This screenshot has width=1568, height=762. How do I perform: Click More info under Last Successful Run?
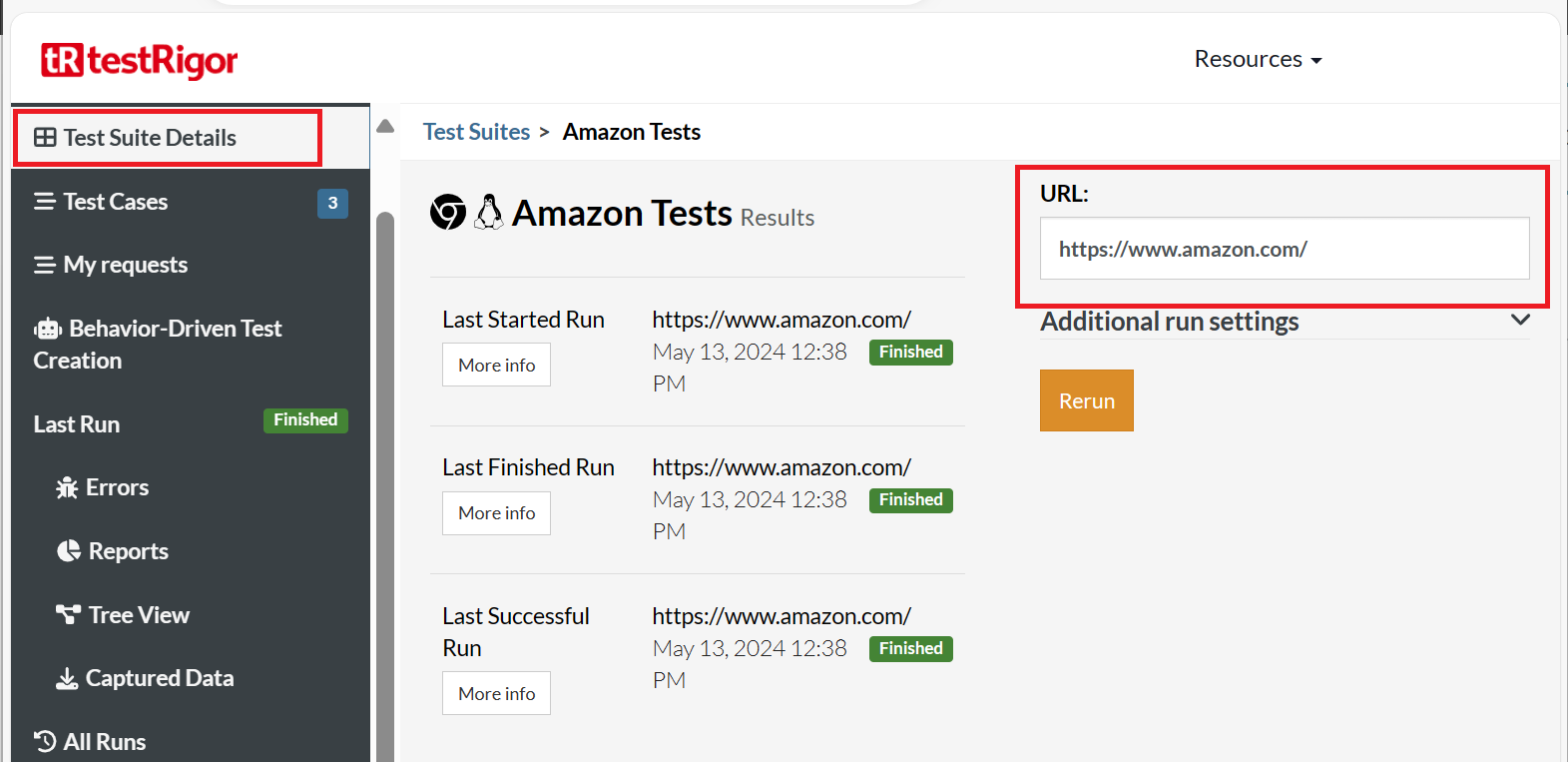coord(496,693)
